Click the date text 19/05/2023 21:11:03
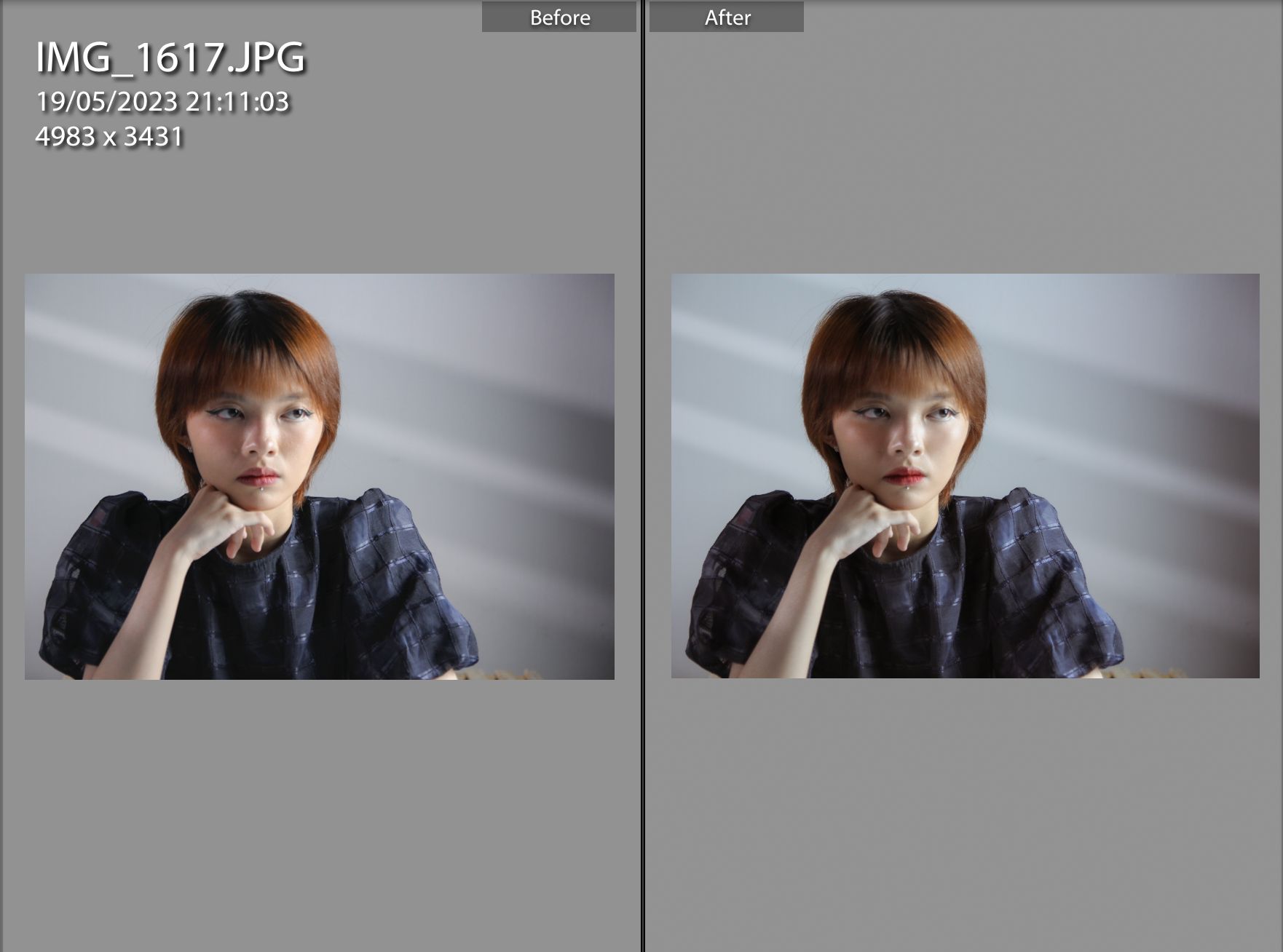Screen dimensions: 1283x952 coord(162,101)
